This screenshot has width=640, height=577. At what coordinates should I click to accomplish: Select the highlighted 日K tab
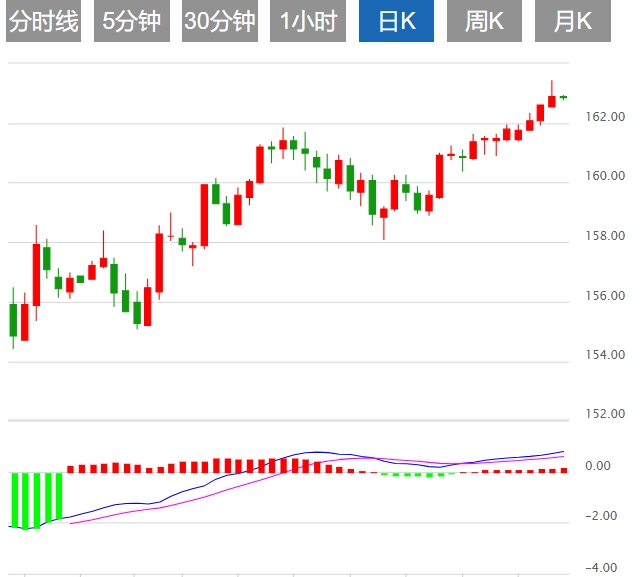(397, 22)
